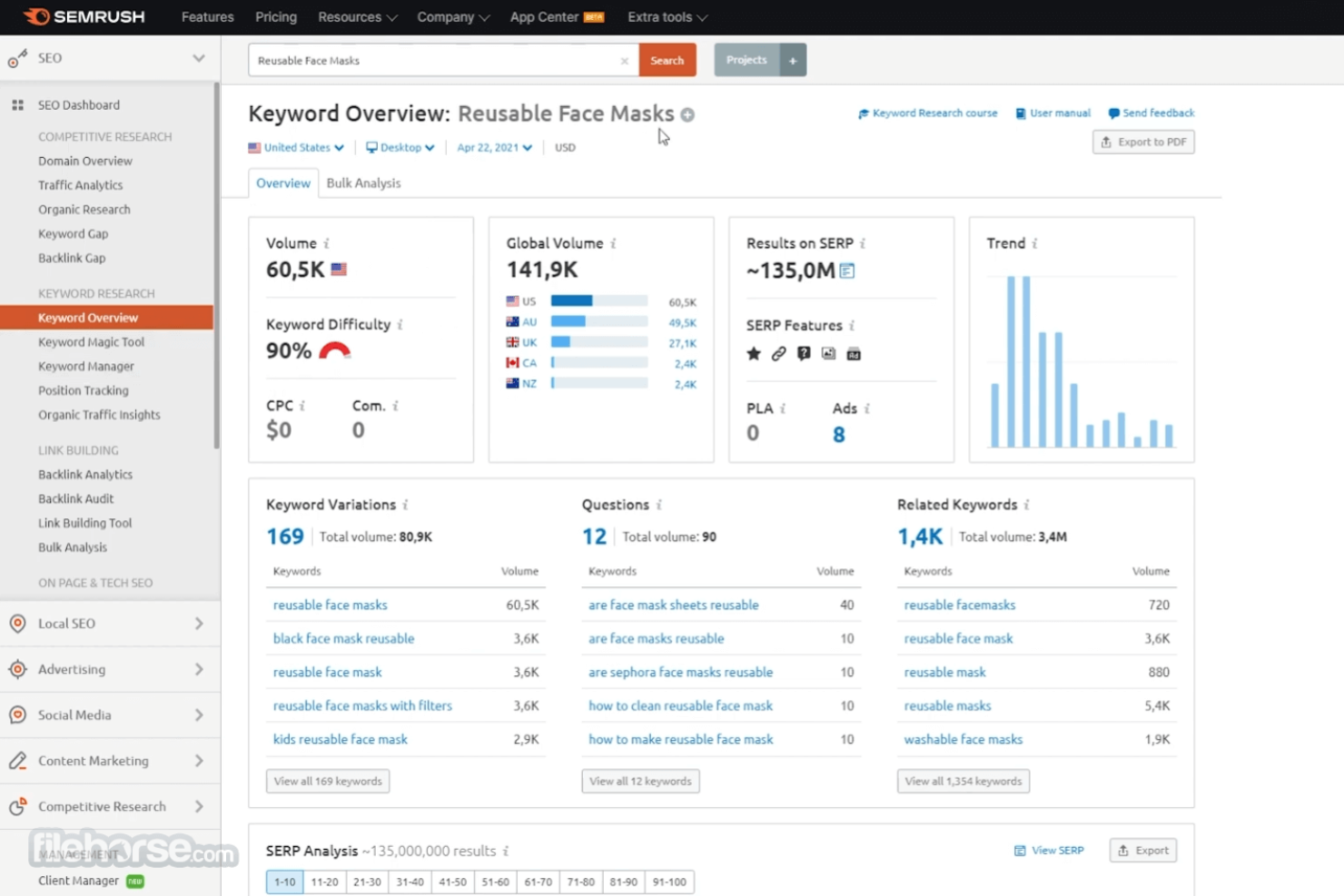Switch to the Bulk Analysis tab
Screen dimensions: 1344x896
click(363, 183)
